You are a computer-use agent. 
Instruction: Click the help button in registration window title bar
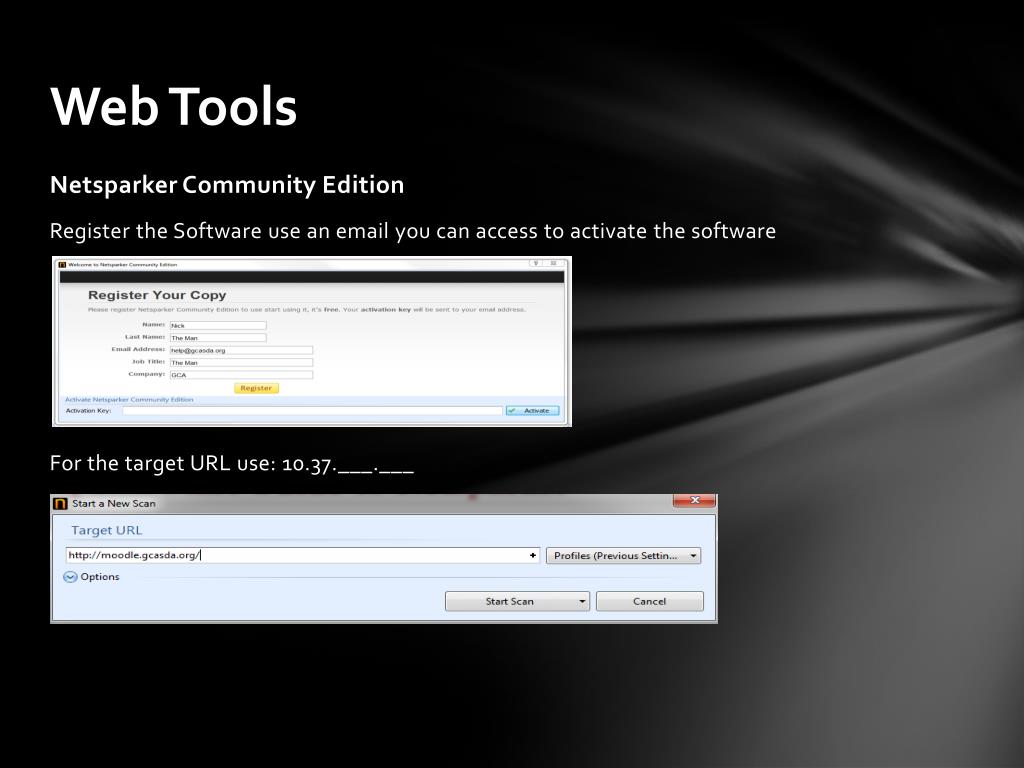tap(536, 263)
